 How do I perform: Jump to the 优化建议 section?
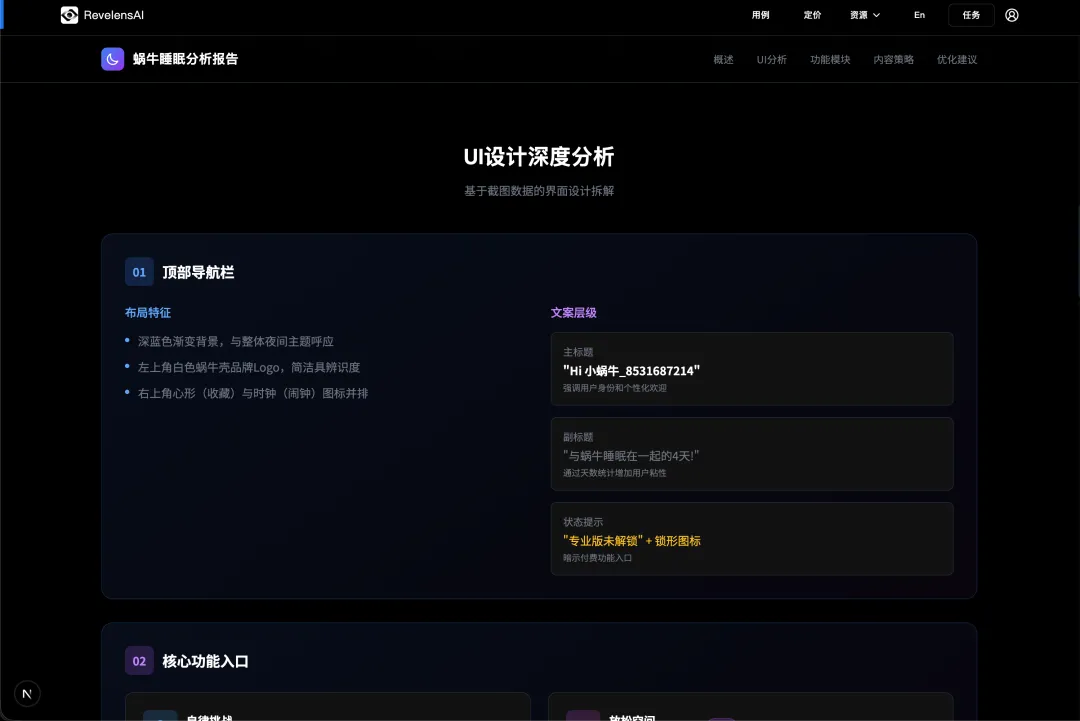957,60
